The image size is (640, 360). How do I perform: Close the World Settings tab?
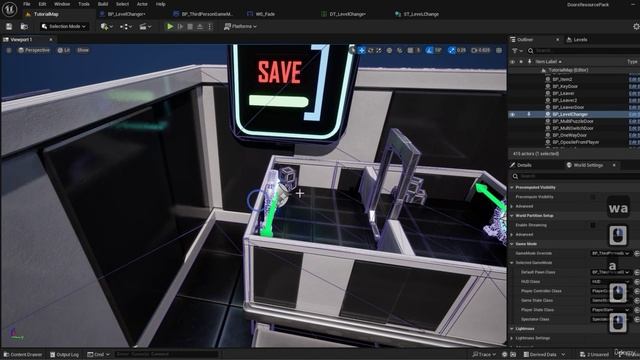[614, 165]
